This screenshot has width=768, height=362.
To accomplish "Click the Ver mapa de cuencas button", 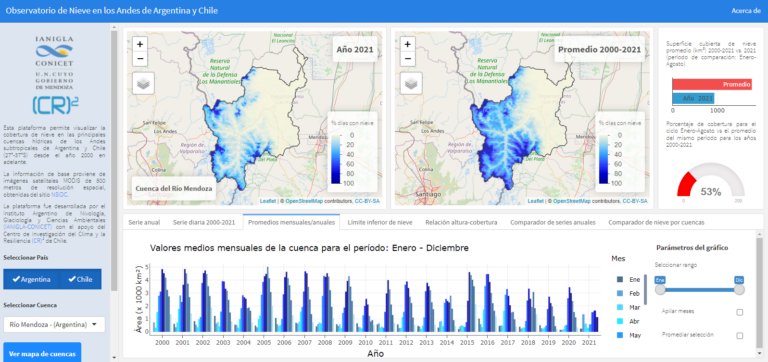I will pos(42,353).
